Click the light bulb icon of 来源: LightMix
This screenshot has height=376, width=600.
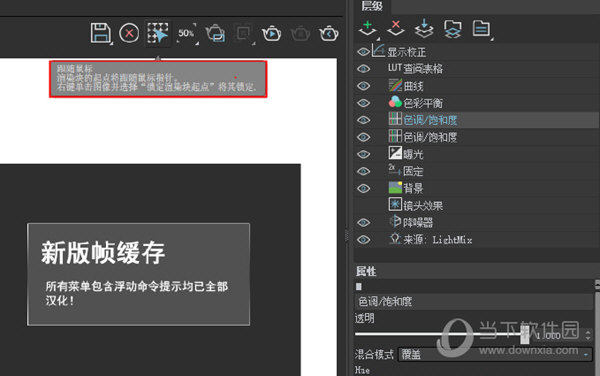[395, 239]
